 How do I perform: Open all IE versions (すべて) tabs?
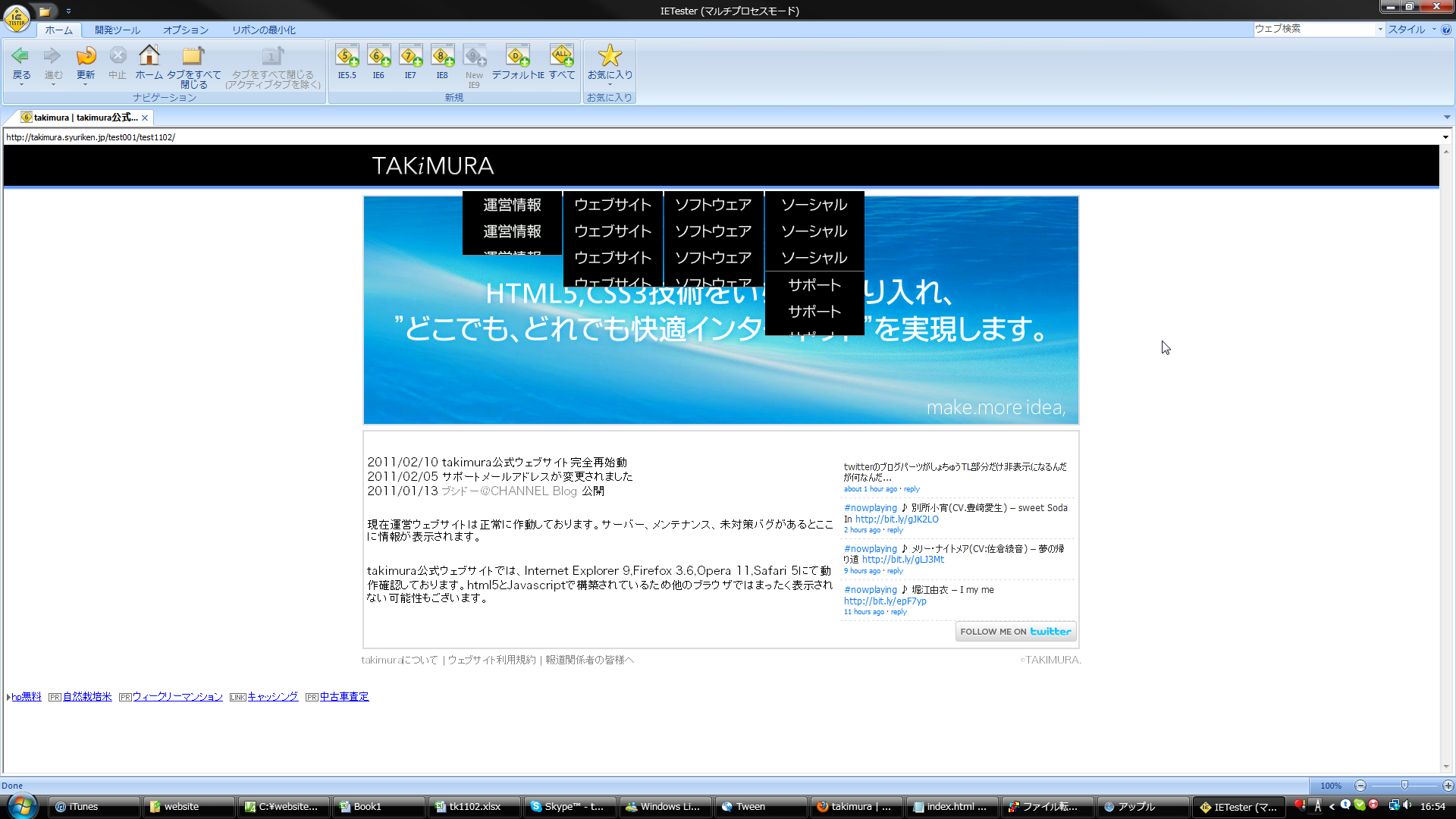point(562,55)
